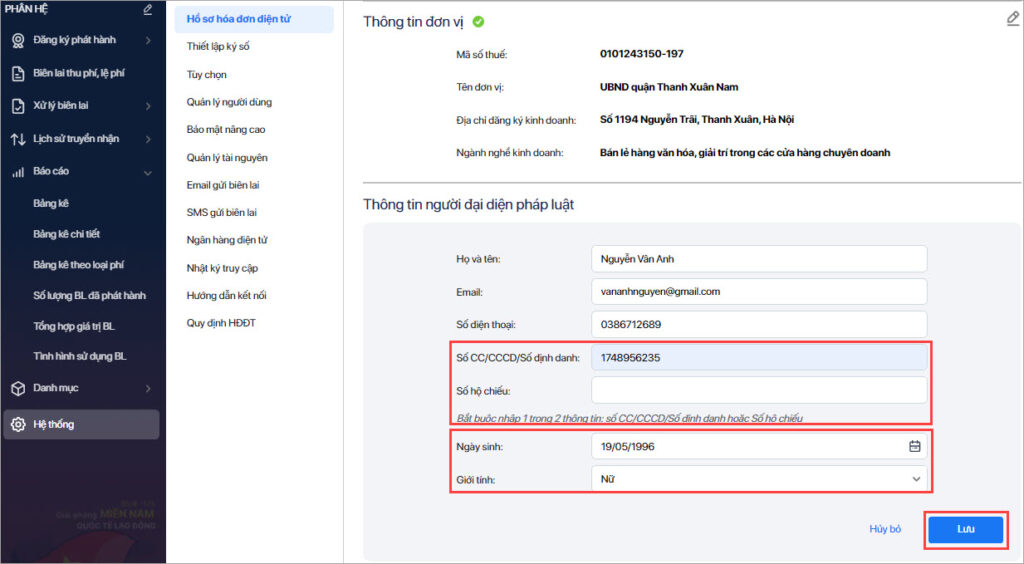1024x564 pixels.
Task: Open Ngân hàng điện tử
Action: tap(227, 240)
